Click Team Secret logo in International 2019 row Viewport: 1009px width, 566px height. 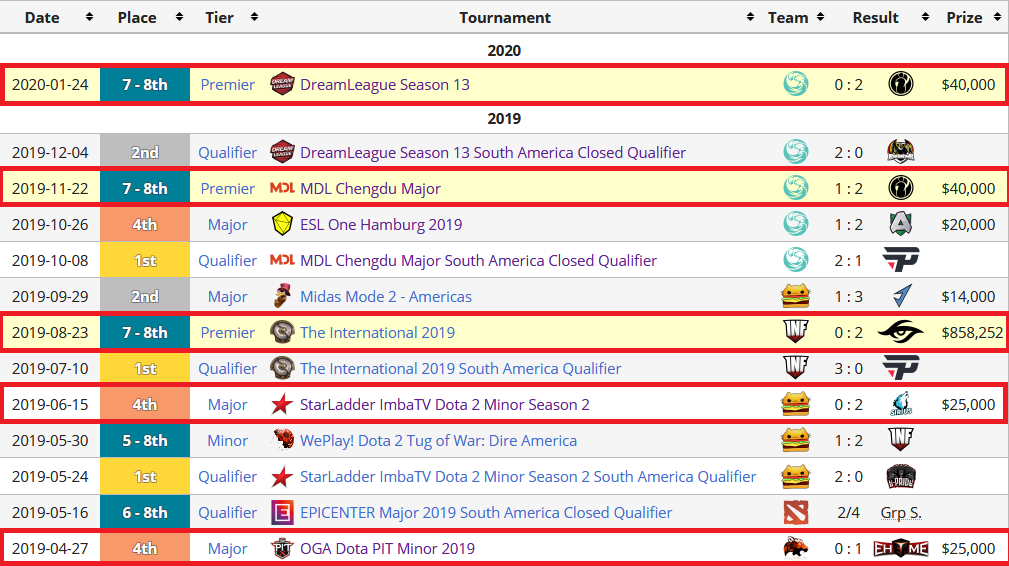coord(900,333)
